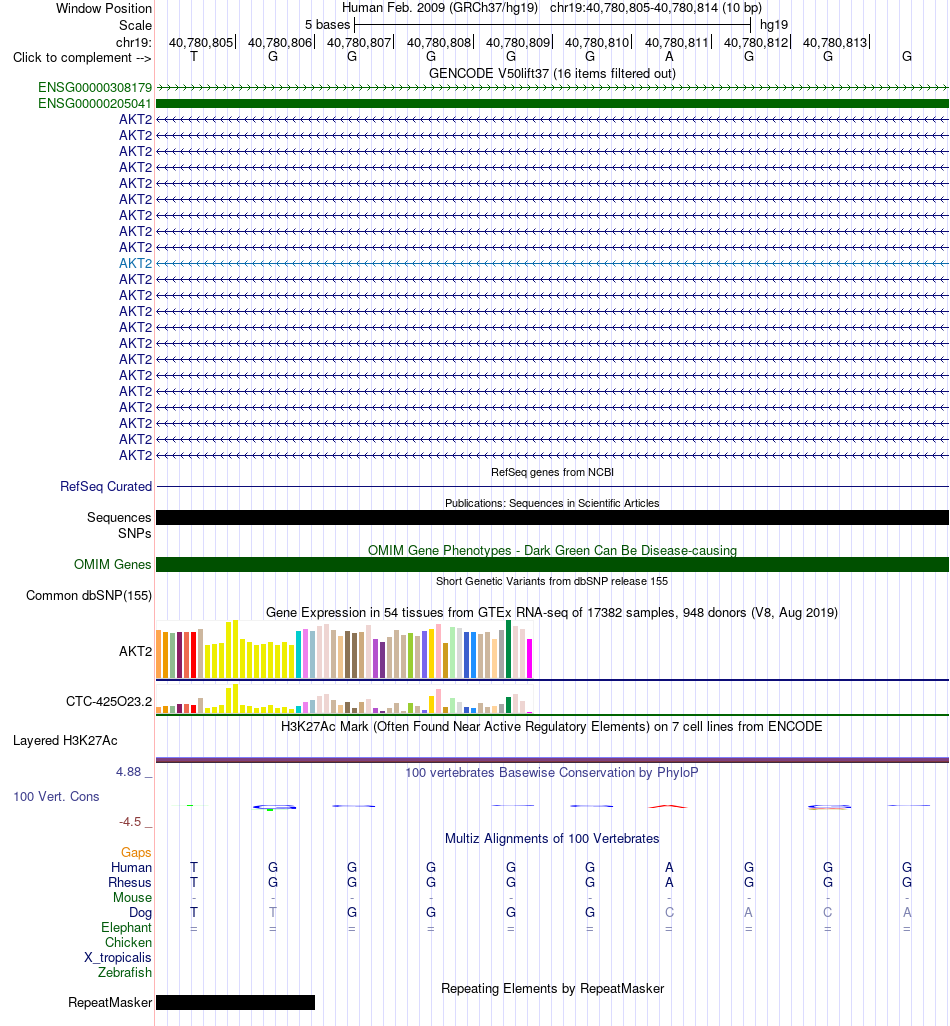Click the 'RefSeq Curated' track label

[106, 487]
